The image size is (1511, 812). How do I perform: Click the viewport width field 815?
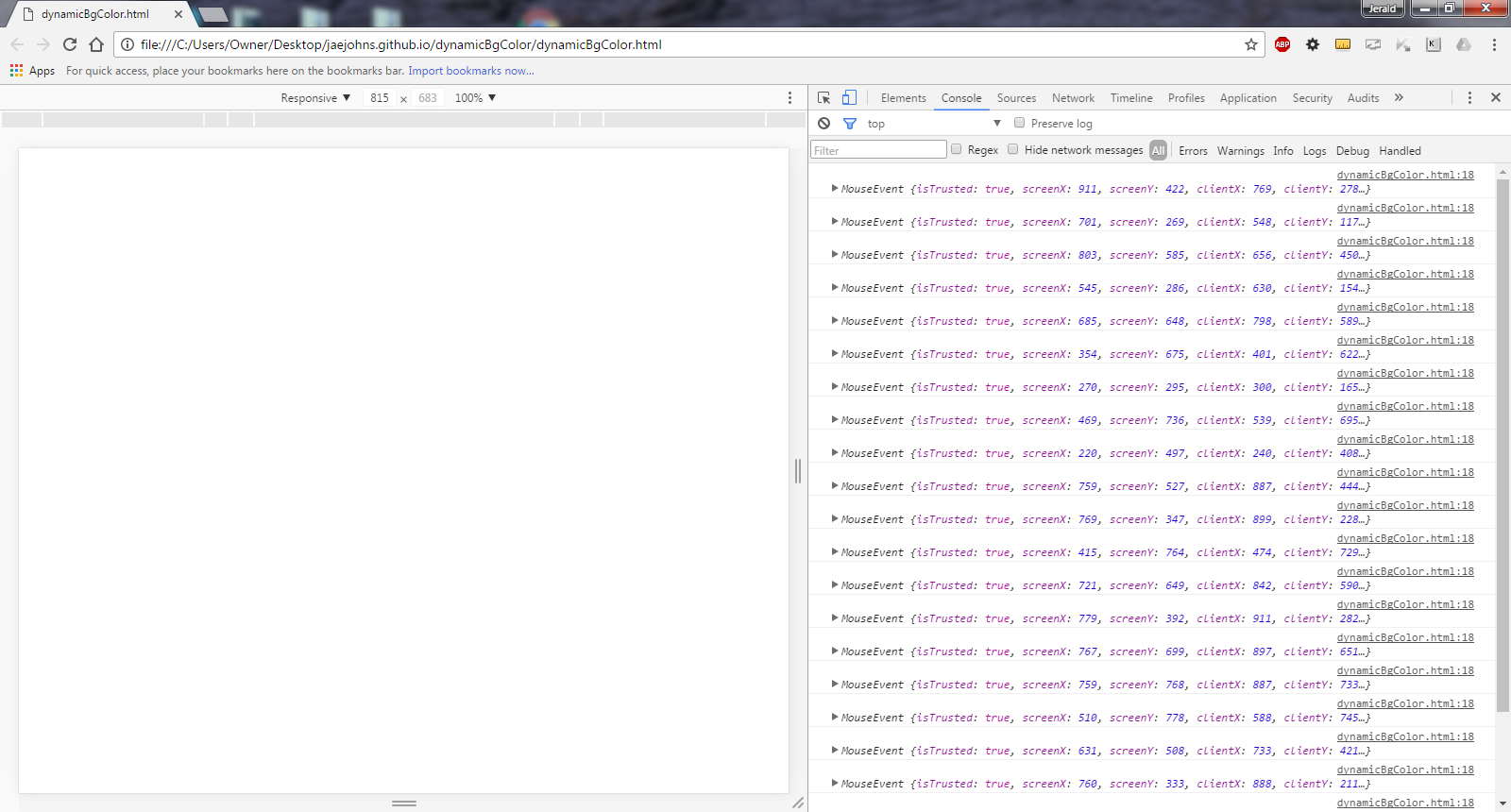click(380, 98)
